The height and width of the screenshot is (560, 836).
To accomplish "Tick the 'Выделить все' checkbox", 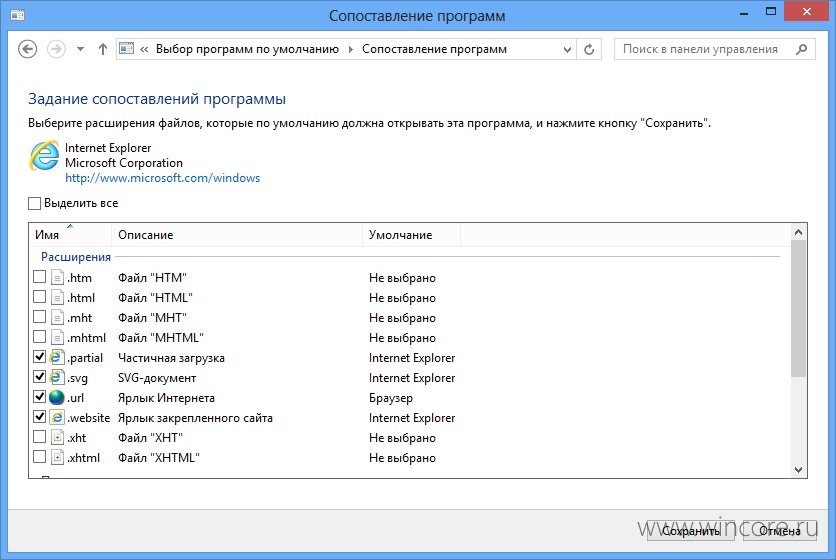I will pos(34,203).
